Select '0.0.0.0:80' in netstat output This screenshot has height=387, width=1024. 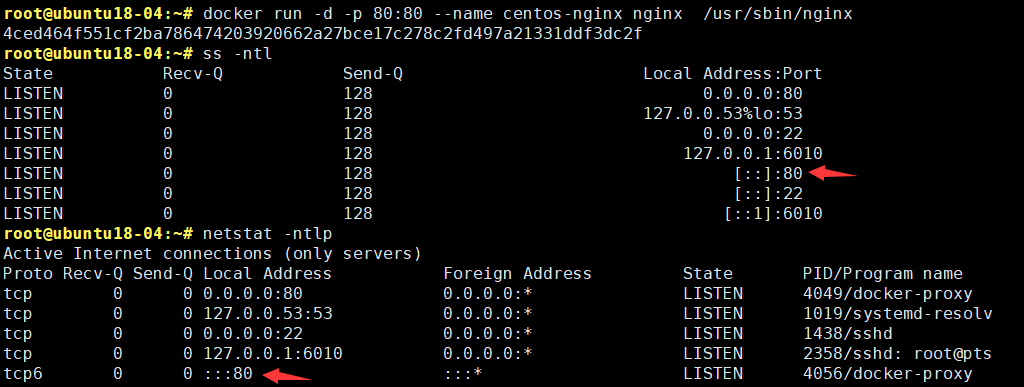click(253, 293)
